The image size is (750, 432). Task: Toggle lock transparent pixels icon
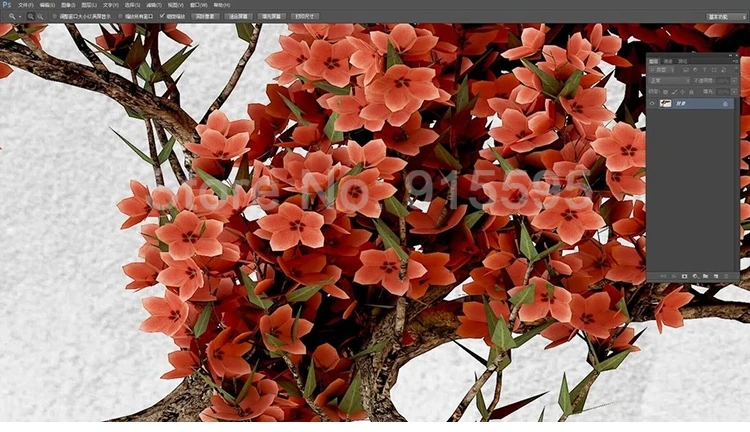pos(665,92)
